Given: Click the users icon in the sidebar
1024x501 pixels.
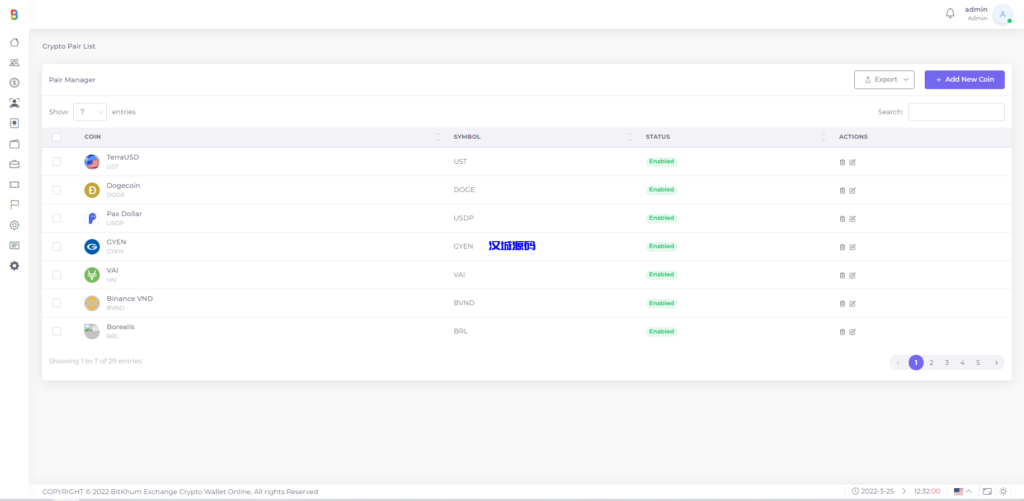Looking at the screenshot, I should tap(14, 62).
